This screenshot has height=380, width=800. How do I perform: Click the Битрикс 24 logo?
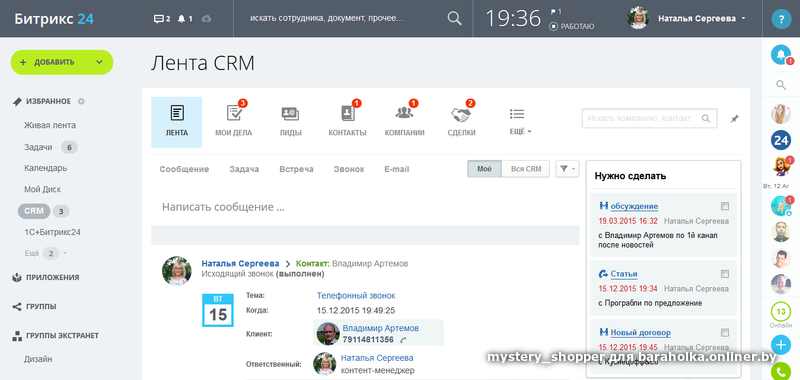pyautogui.click(x=54, y=19)
